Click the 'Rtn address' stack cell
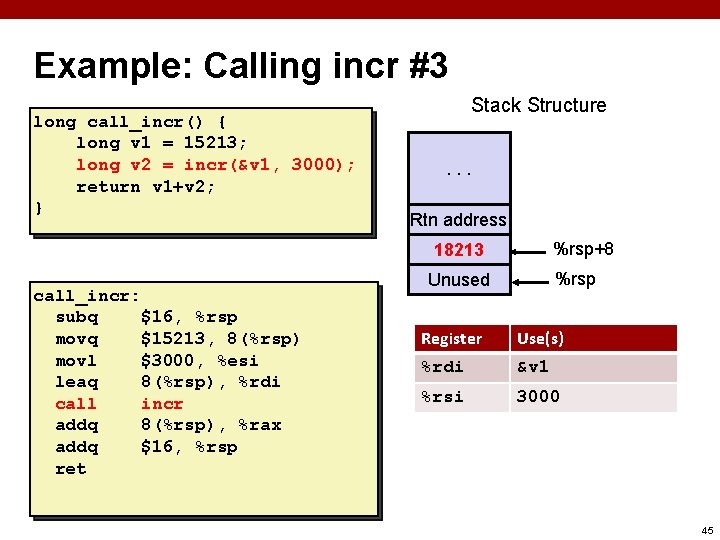The height and width of the screenshot is (540, 720). pyautogui.click(x=459, y=220)
